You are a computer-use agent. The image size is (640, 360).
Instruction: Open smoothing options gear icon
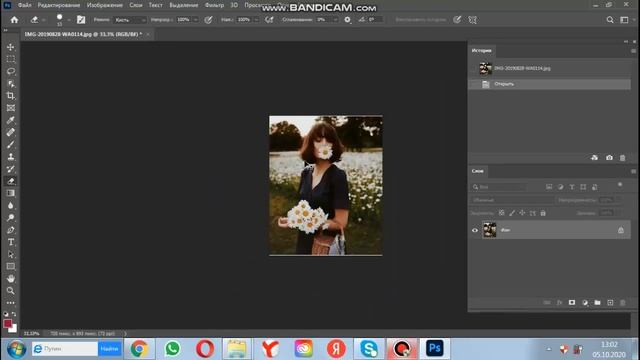pyautogui.click(x=347, y=20)
